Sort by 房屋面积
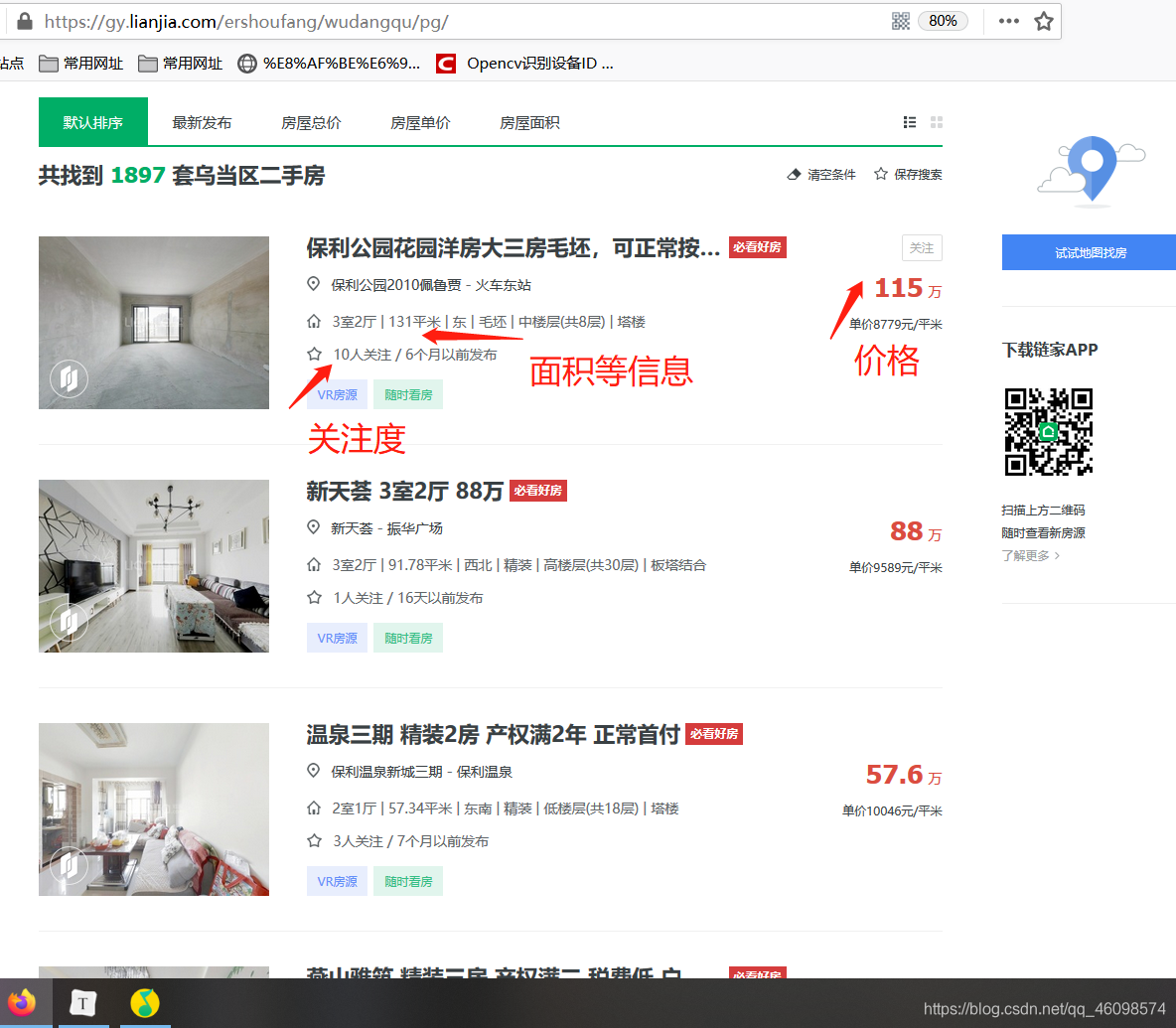The height and width of the screenshot is (1028, 1176). [529, 123]
